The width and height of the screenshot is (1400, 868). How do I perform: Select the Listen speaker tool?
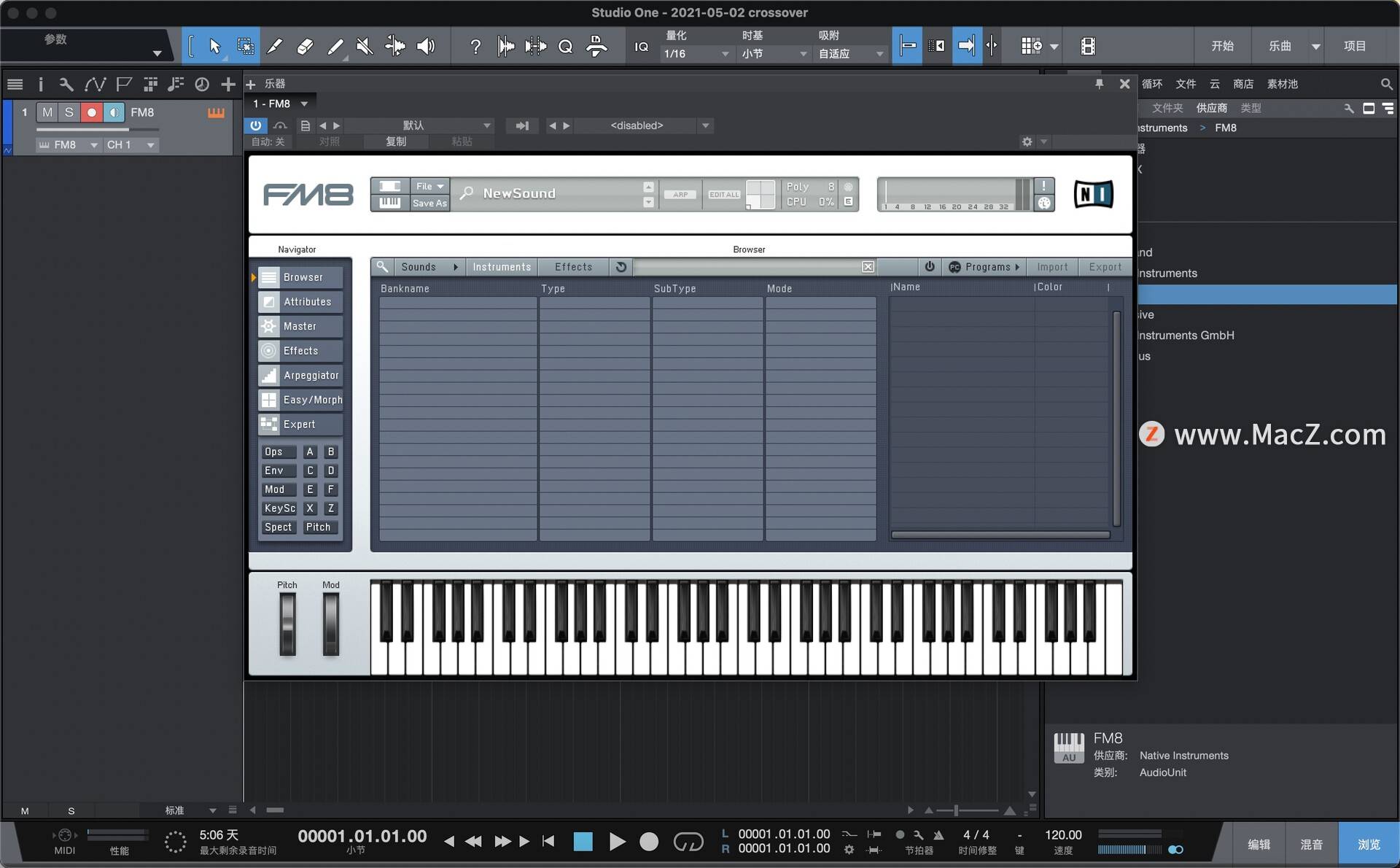[426, 47]
